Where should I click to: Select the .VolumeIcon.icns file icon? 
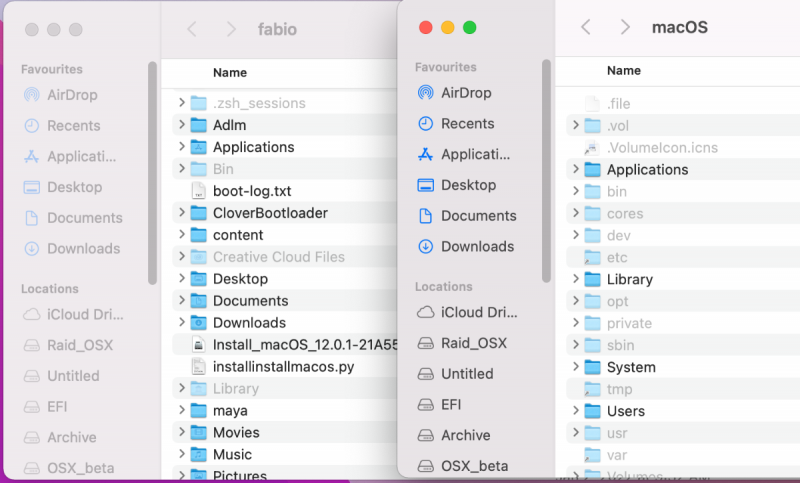tap(592, 148)
